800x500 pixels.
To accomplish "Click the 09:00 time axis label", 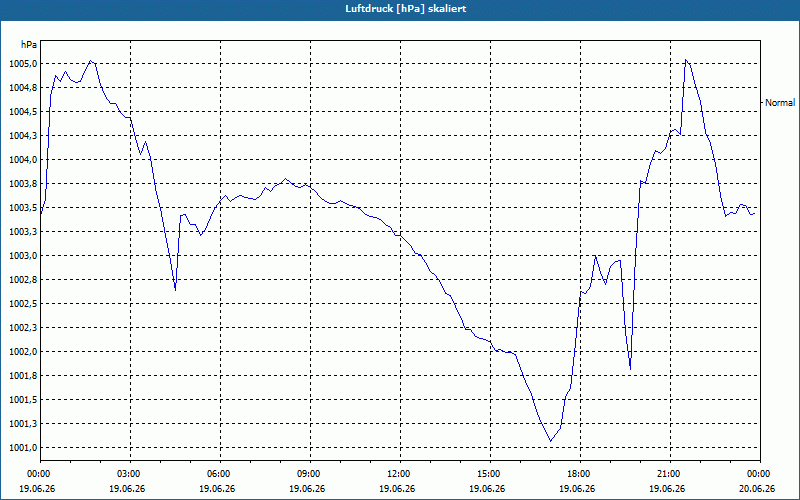I will (x=310, y=474).
